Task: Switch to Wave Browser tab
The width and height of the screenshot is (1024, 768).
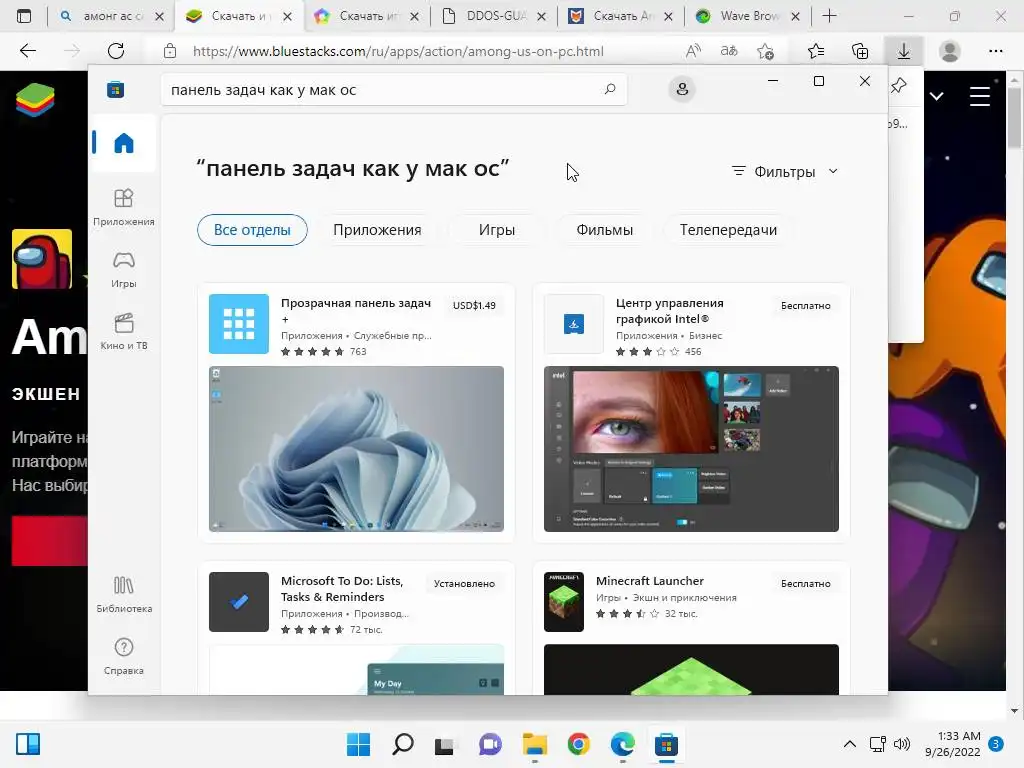Action: (749, 16)
